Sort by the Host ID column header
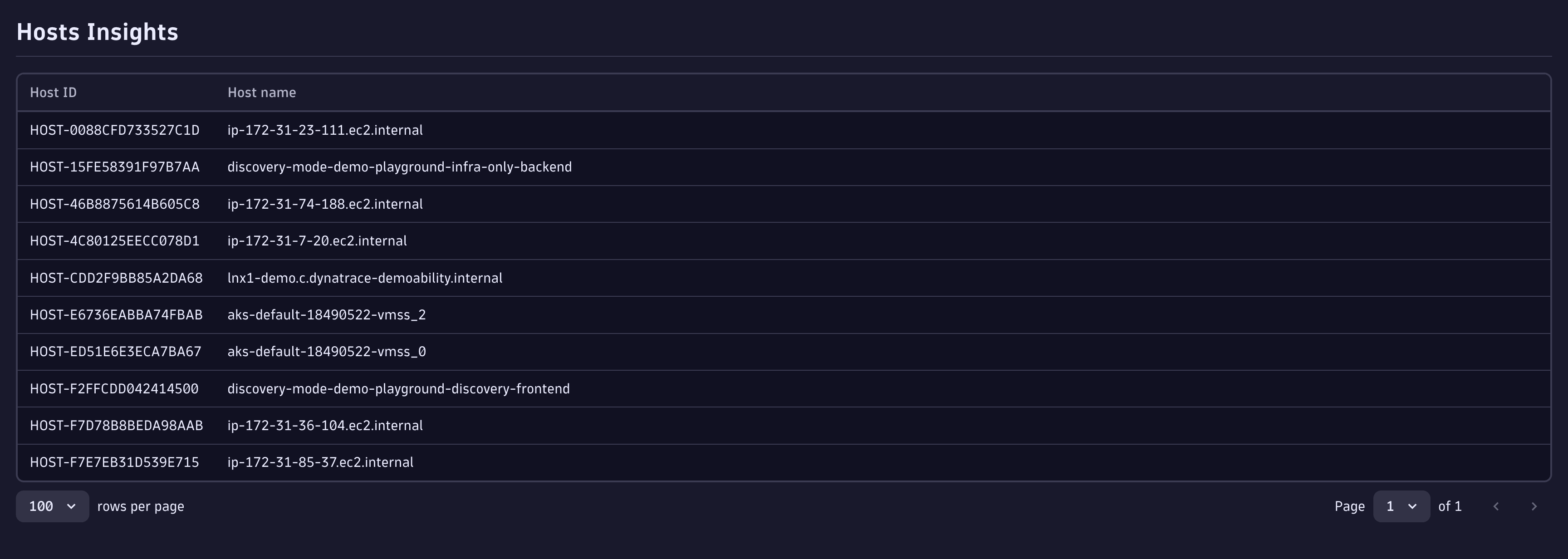 [x=54, y=93]
